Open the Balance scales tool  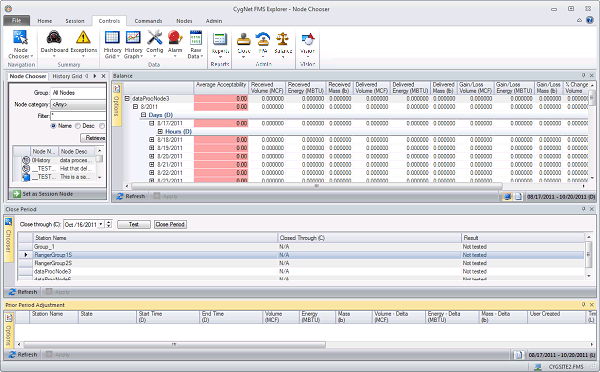pyautogui.click(x=283, y=44)
